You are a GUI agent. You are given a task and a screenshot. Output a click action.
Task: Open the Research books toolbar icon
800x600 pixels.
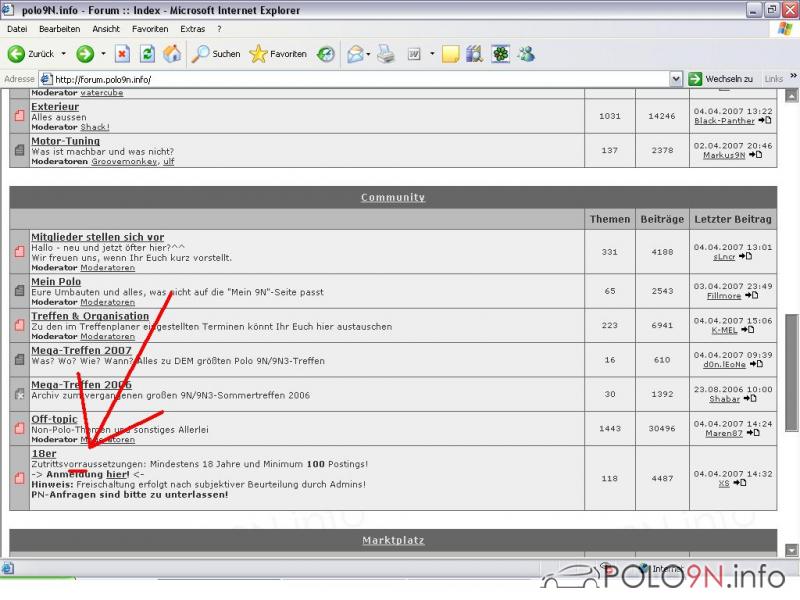pyautogui.click(x=474, y=54)
